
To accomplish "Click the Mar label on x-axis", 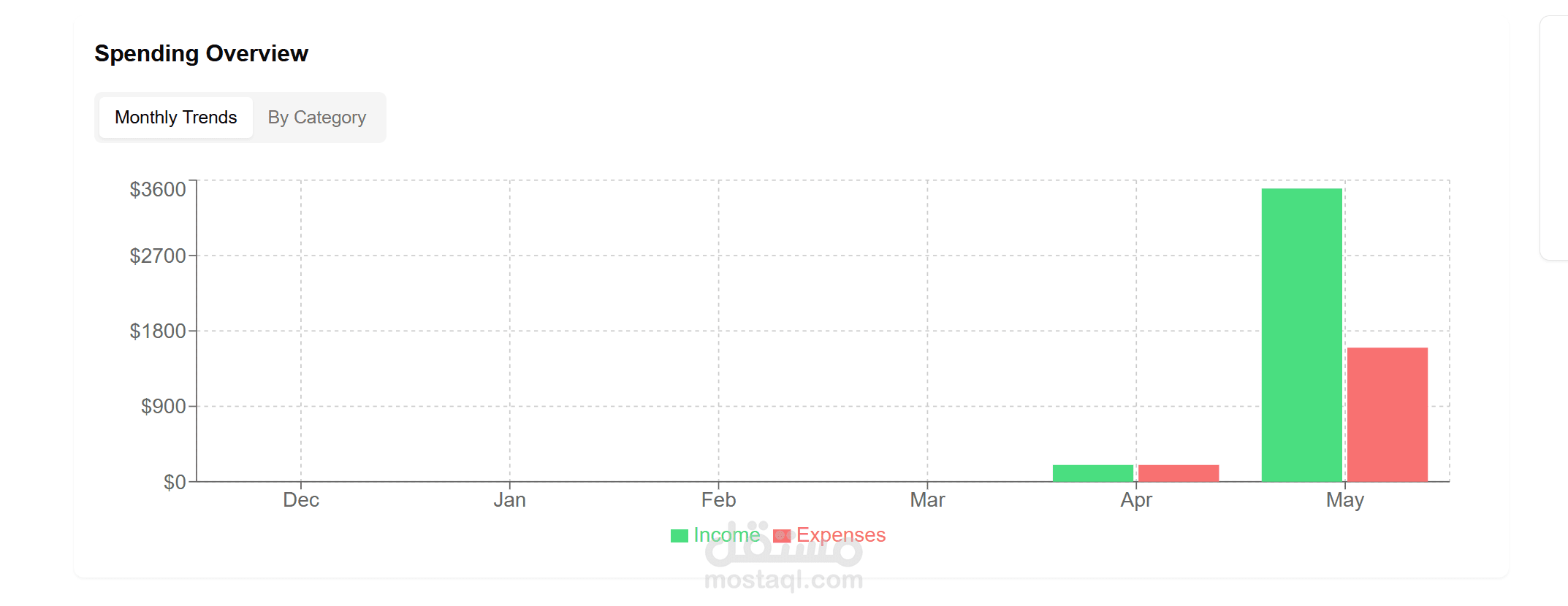I will point(927,500).
